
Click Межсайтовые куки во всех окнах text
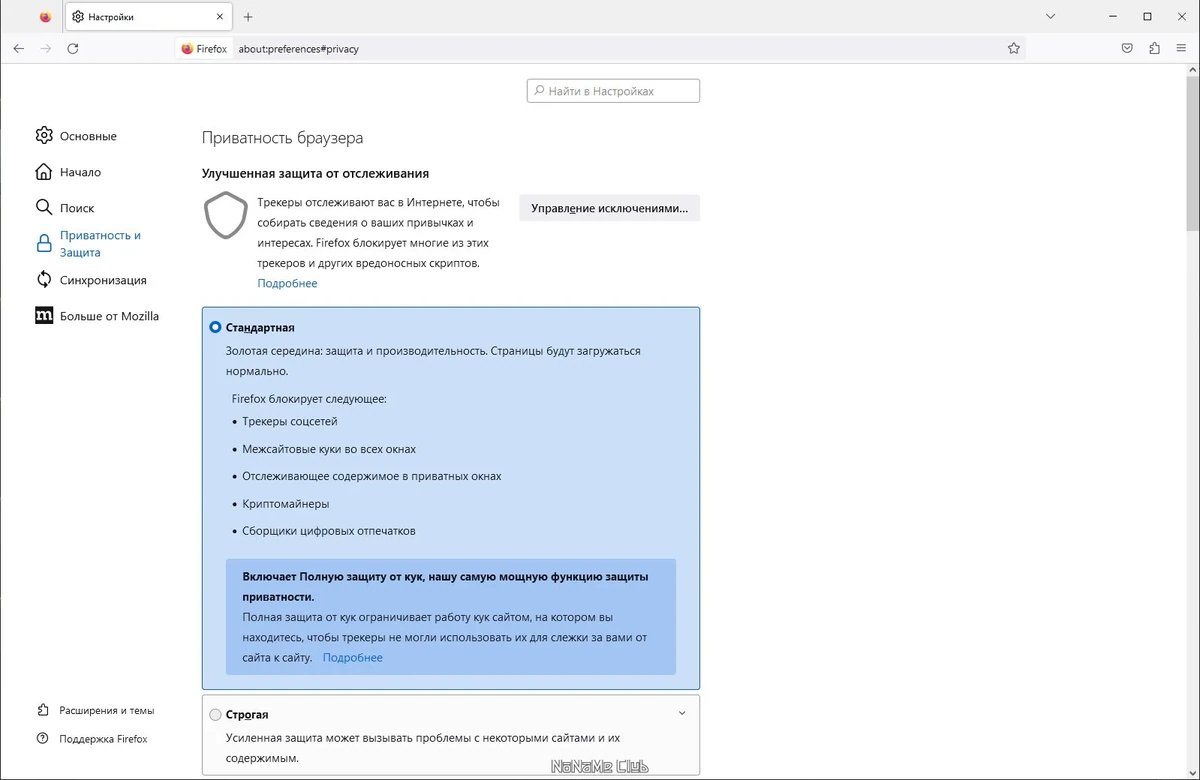pos(329,449)
